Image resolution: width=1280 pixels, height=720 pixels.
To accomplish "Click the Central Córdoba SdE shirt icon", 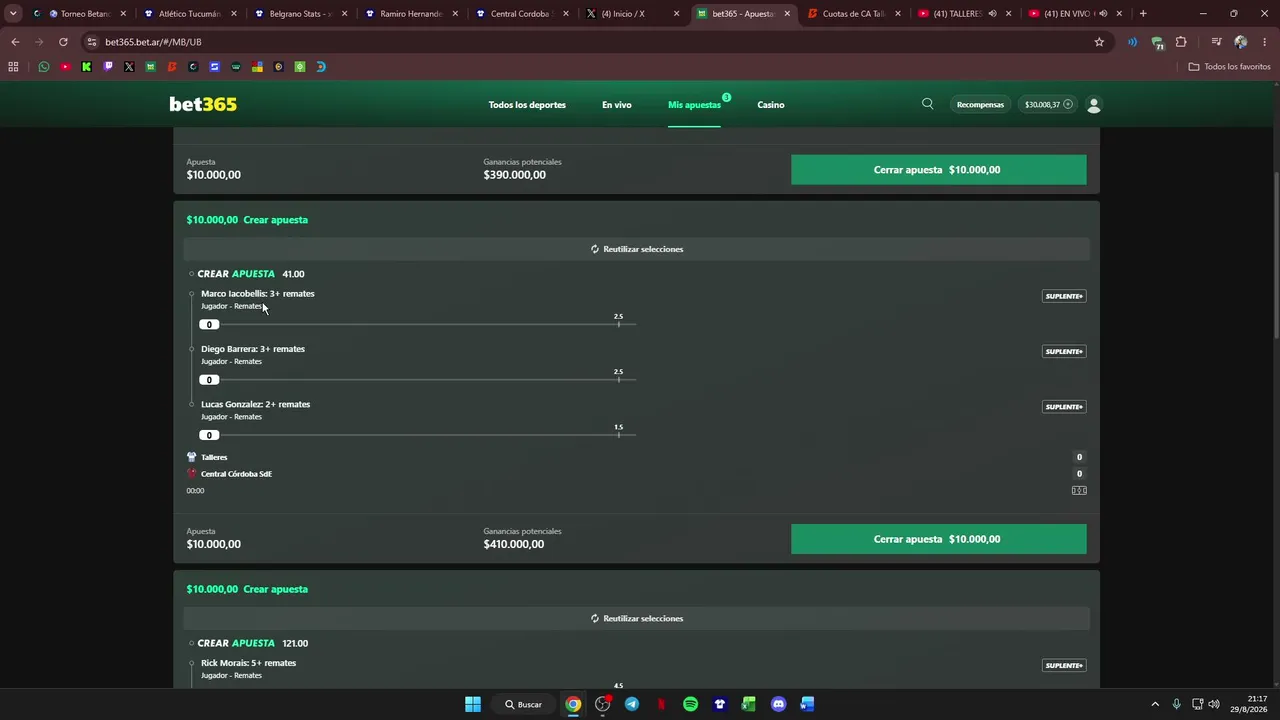I will coord(191,474).
